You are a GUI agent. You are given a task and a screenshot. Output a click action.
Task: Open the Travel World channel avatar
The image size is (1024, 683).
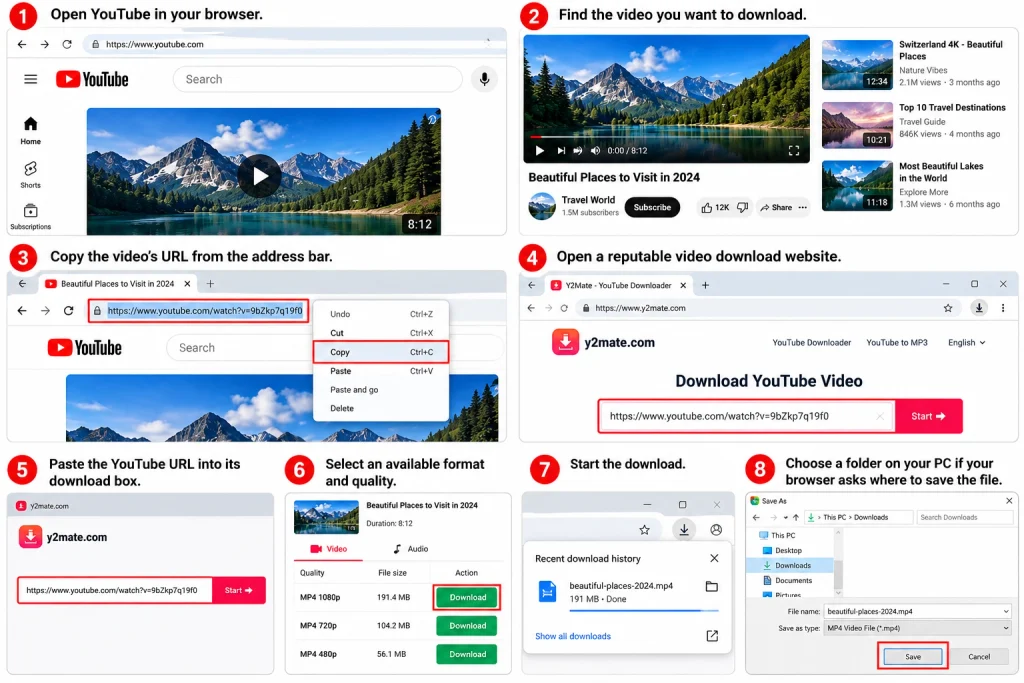click(541, 206)
